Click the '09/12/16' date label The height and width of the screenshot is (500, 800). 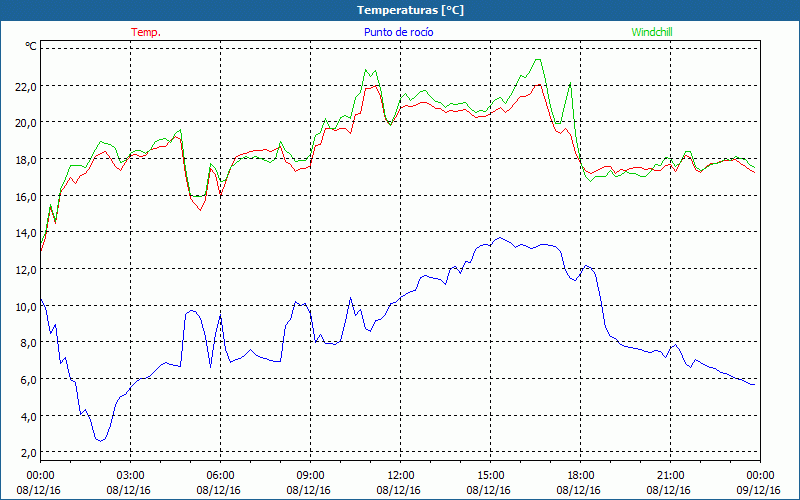pyautogui.click(x=759, y=490)
